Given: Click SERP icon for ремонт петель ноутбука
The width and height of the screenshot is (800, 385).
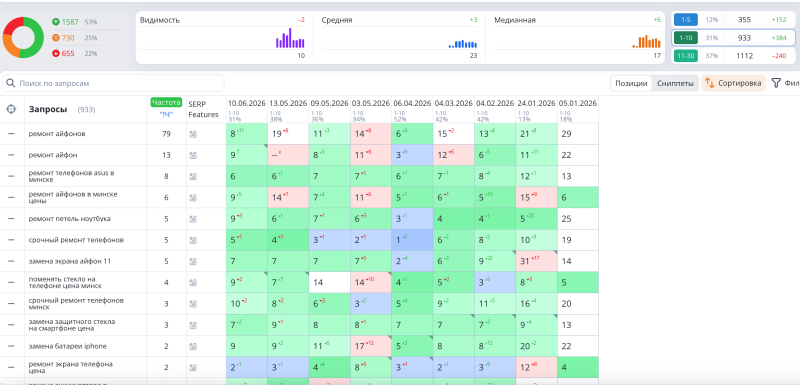Looking at the screenshot, I should pyautogui.click(x=193, y=219).
